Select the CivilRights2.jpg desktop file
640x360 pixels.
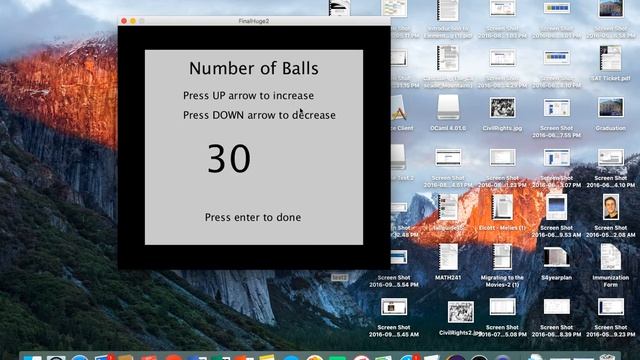click(461, 312)
